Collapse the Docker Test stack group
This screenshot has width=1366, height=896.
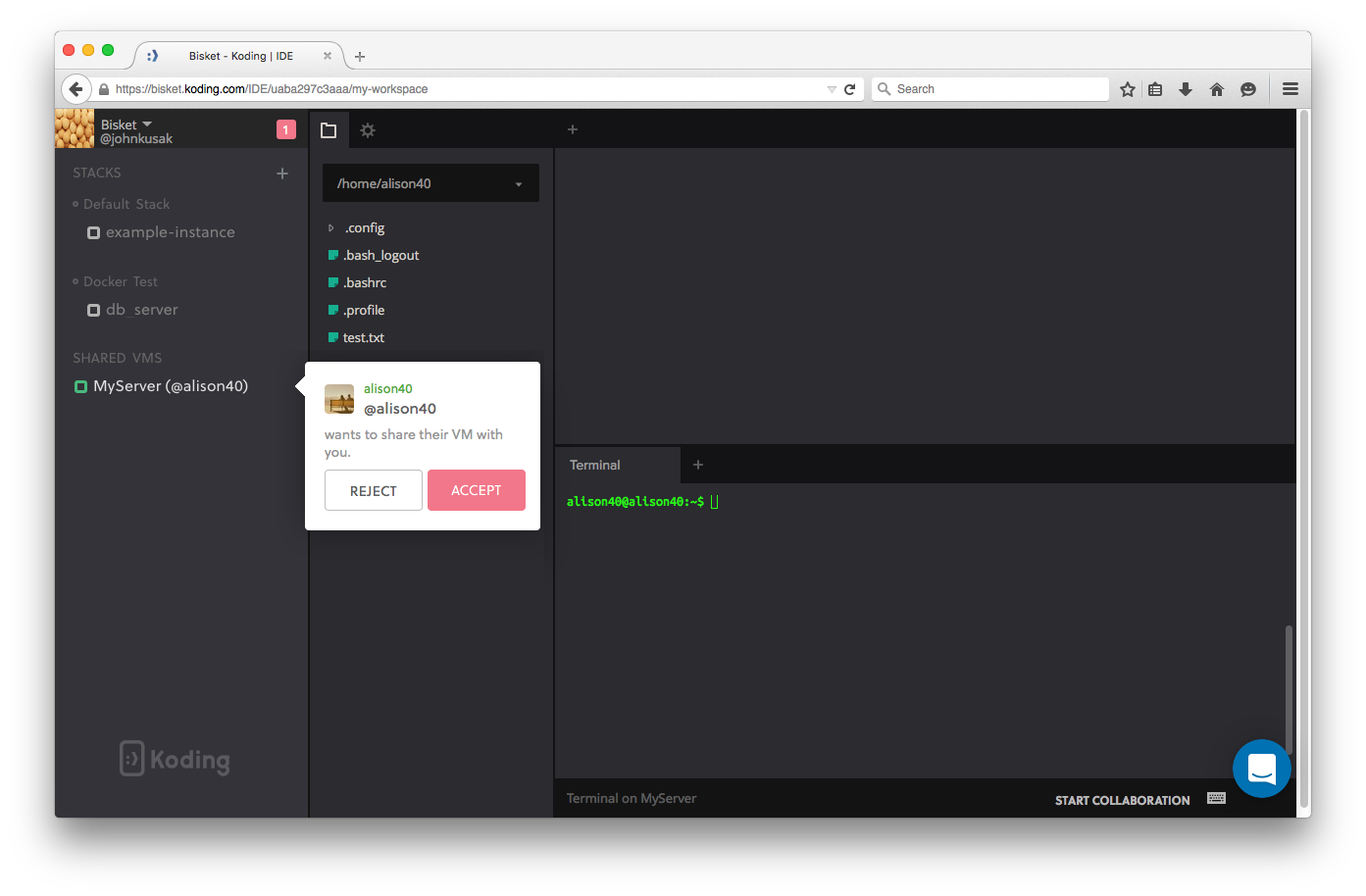click(76, 281)
